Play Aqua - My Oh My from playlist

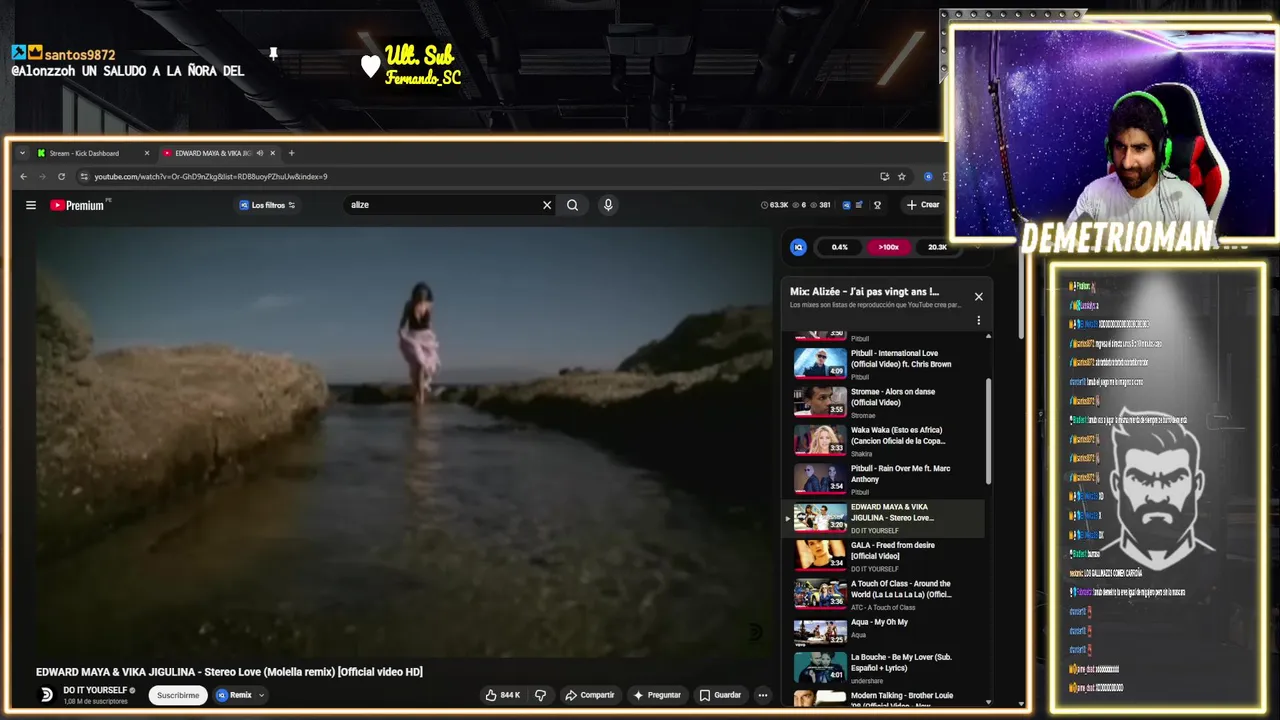[887, 632]
